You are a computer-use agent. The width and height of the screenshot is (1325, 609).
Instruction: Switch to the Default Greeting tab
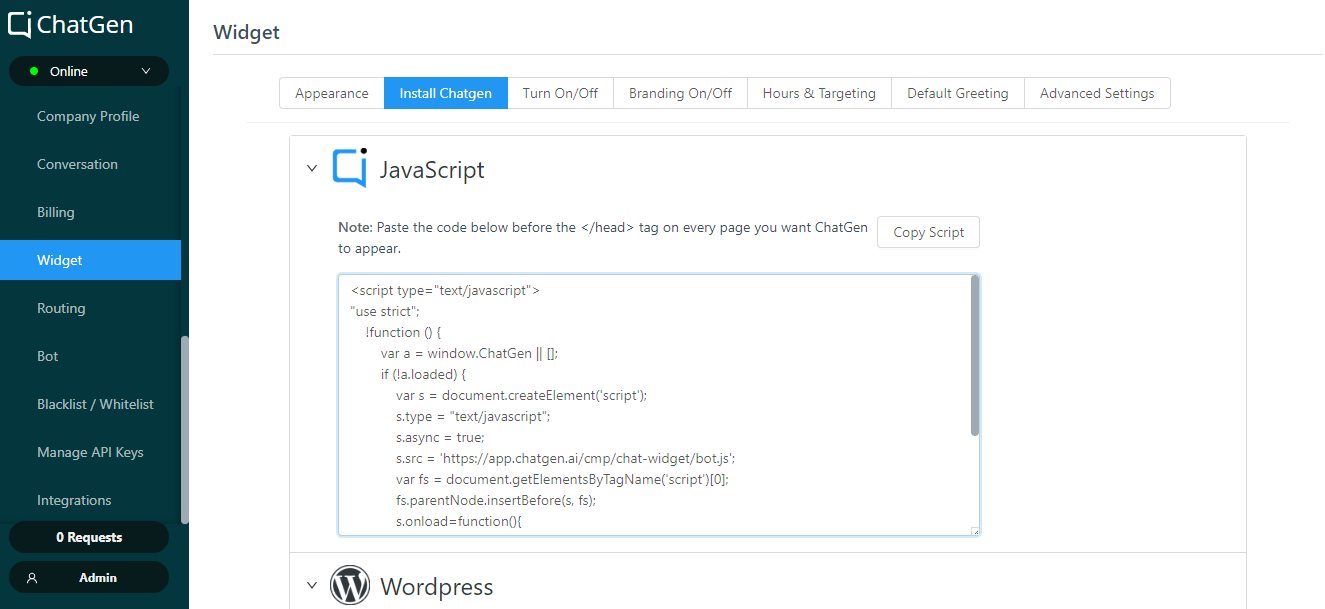958,93
